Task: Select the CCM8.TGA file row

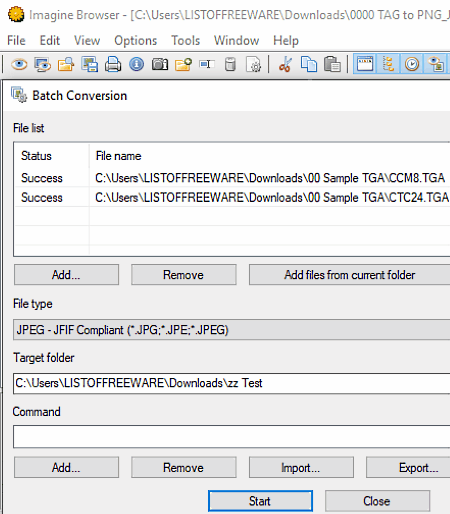Action: (232, 178)
